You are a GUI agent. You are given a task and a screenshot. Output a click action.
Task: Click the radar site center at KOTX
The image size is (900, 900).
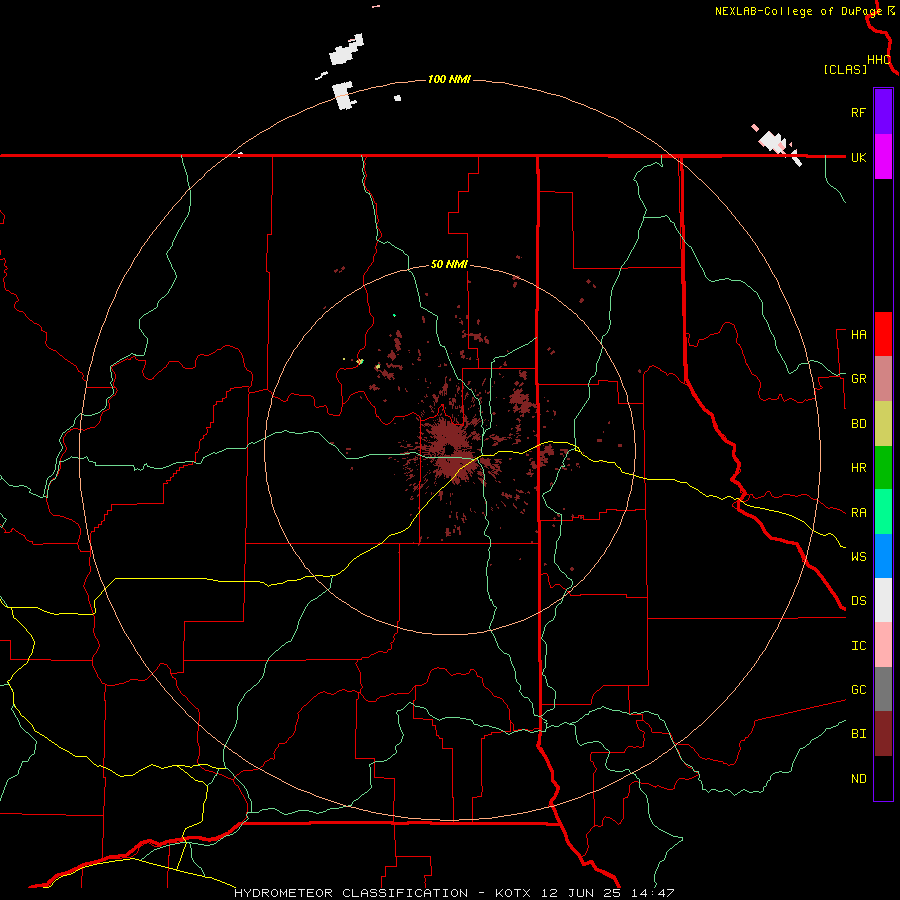tap(449, 450)
